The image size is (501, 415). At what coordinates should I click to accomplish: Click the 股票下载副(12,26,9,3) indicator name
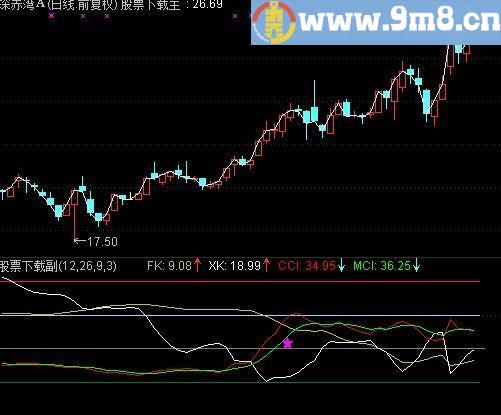[58, 266]
